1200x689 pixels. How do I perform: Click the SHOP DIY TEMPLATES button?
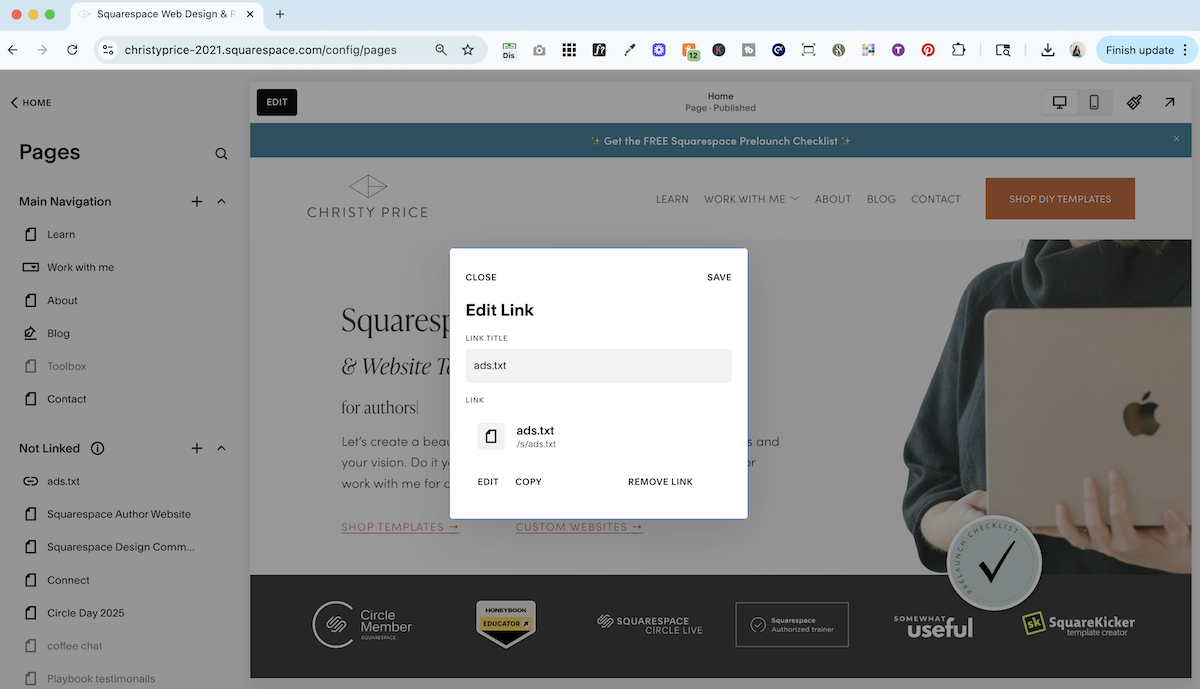coord(1060,199)
